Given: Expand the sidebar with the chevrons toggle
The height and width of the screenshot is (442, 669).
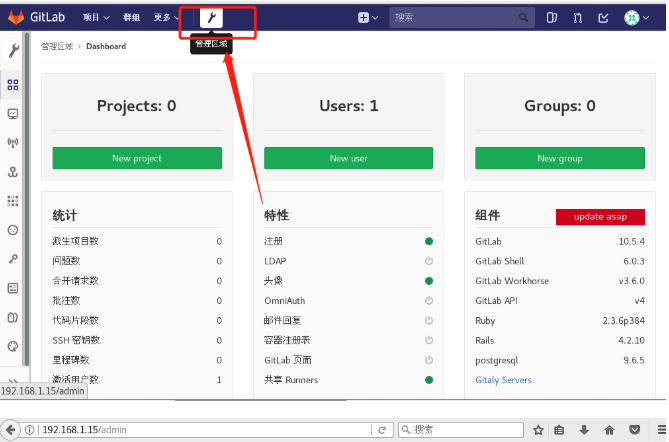Looking at the screenshot, I should click(13, 380).
